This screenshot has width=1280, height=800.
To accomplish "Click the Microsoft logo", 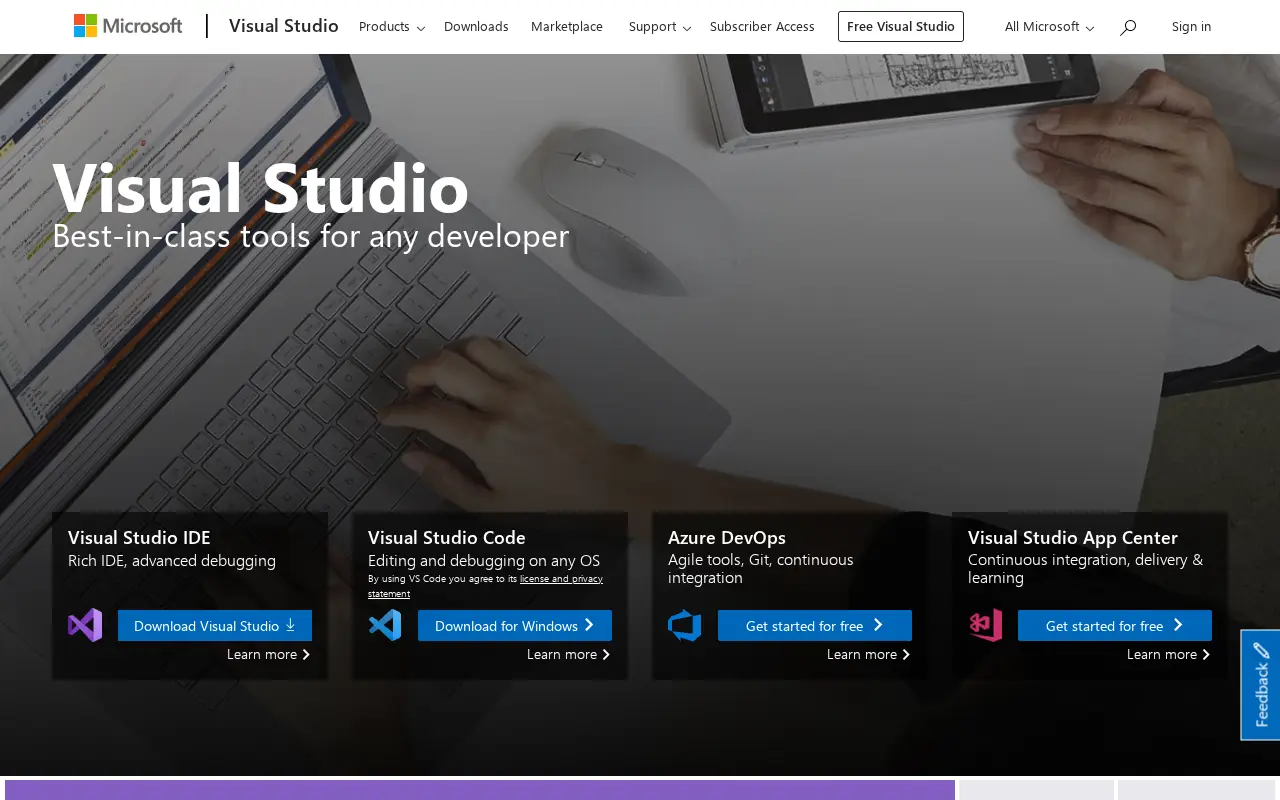I will click(x=128, y=26).
